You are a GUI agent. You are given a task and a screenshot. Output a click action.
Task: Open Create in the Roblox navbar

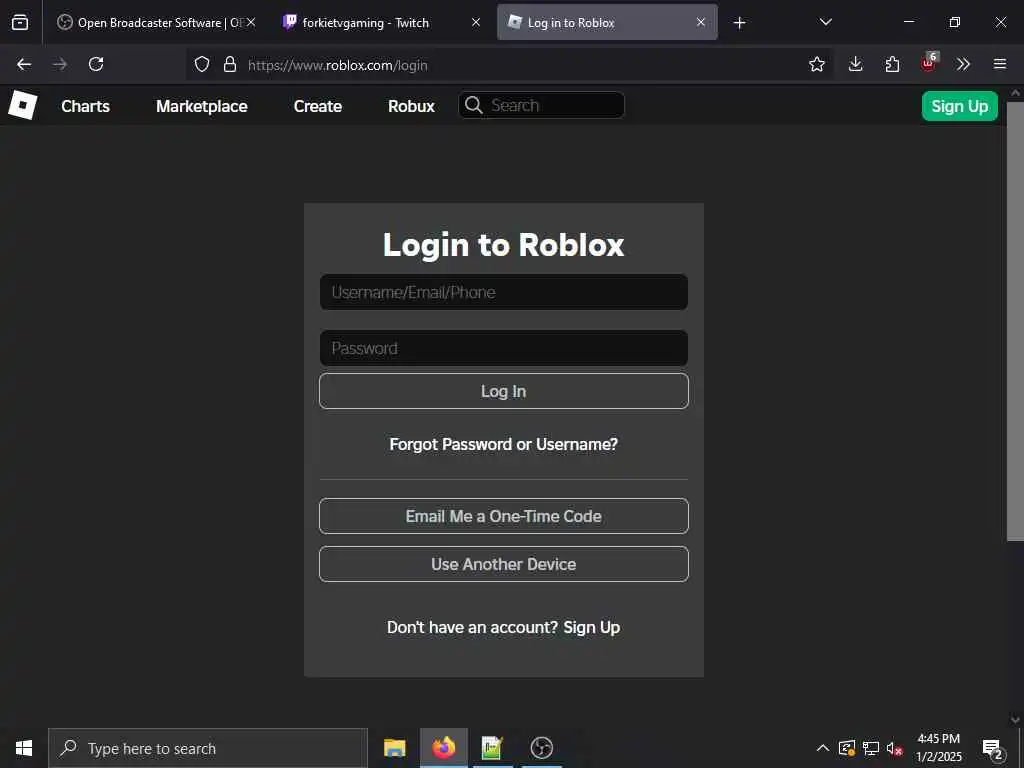318,106
